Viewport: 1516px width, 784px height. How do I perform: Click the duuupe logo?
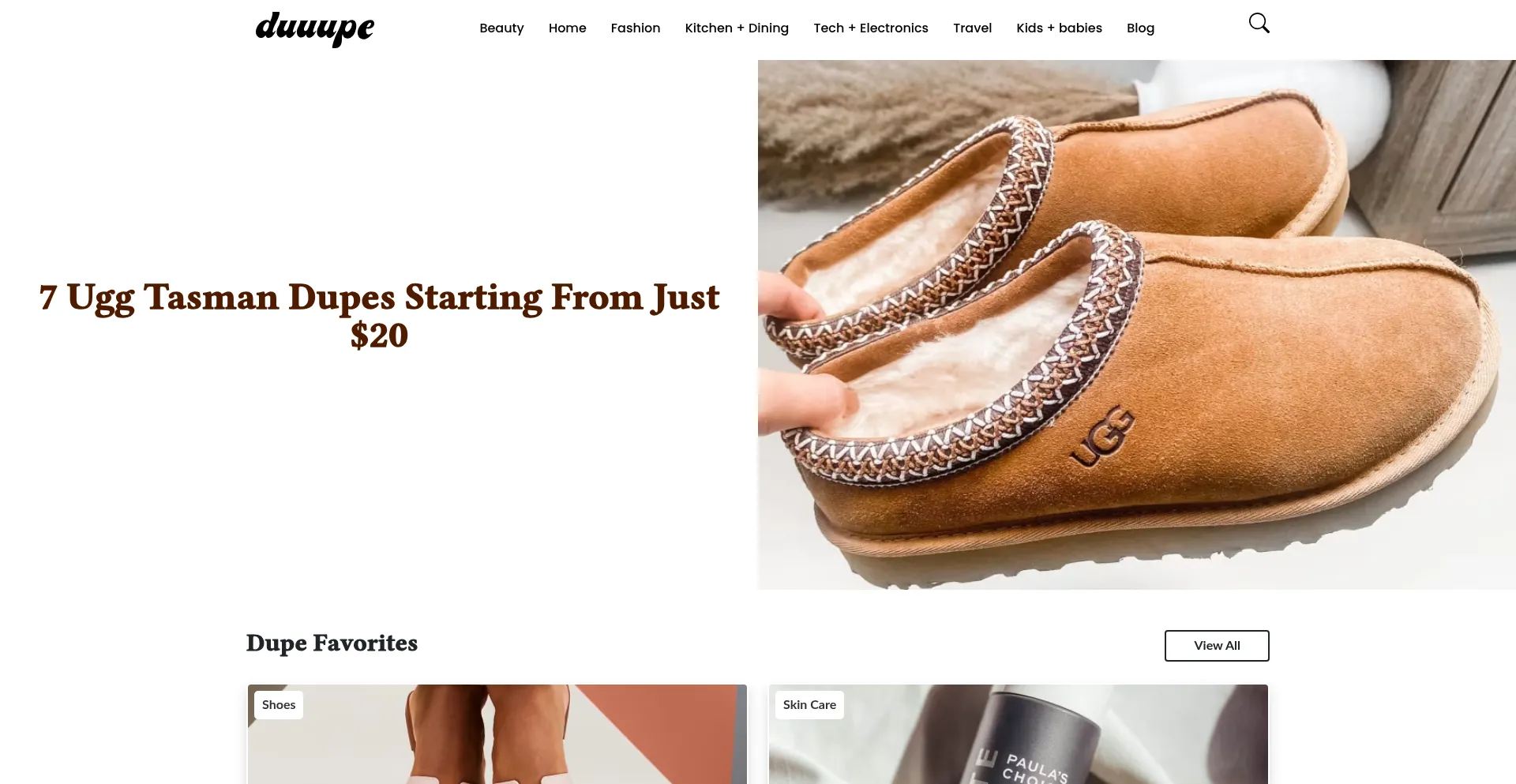pos(315,29)
